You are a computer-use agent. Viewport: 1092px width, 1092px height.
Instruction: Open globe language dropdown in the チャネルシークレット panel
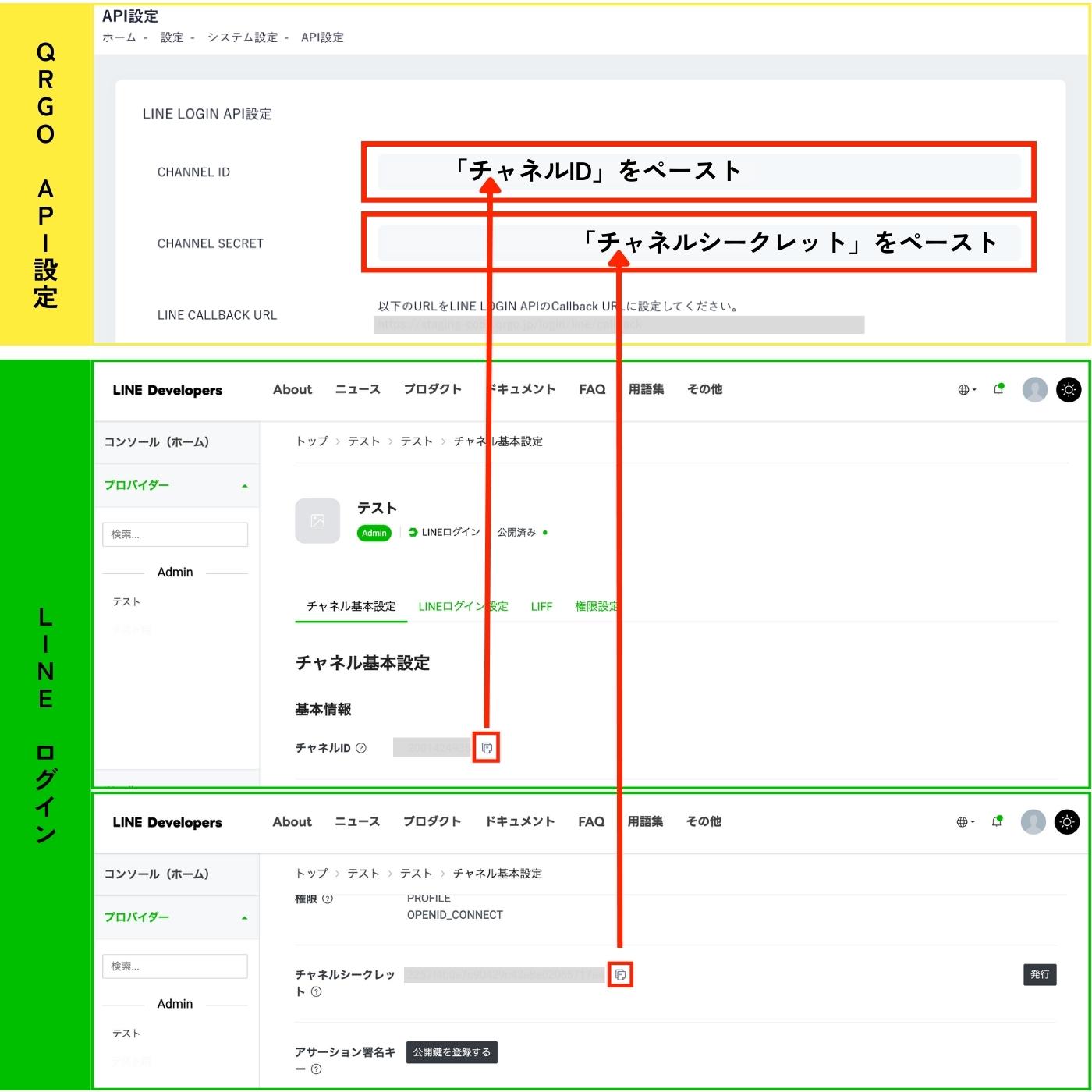[965, 821]
